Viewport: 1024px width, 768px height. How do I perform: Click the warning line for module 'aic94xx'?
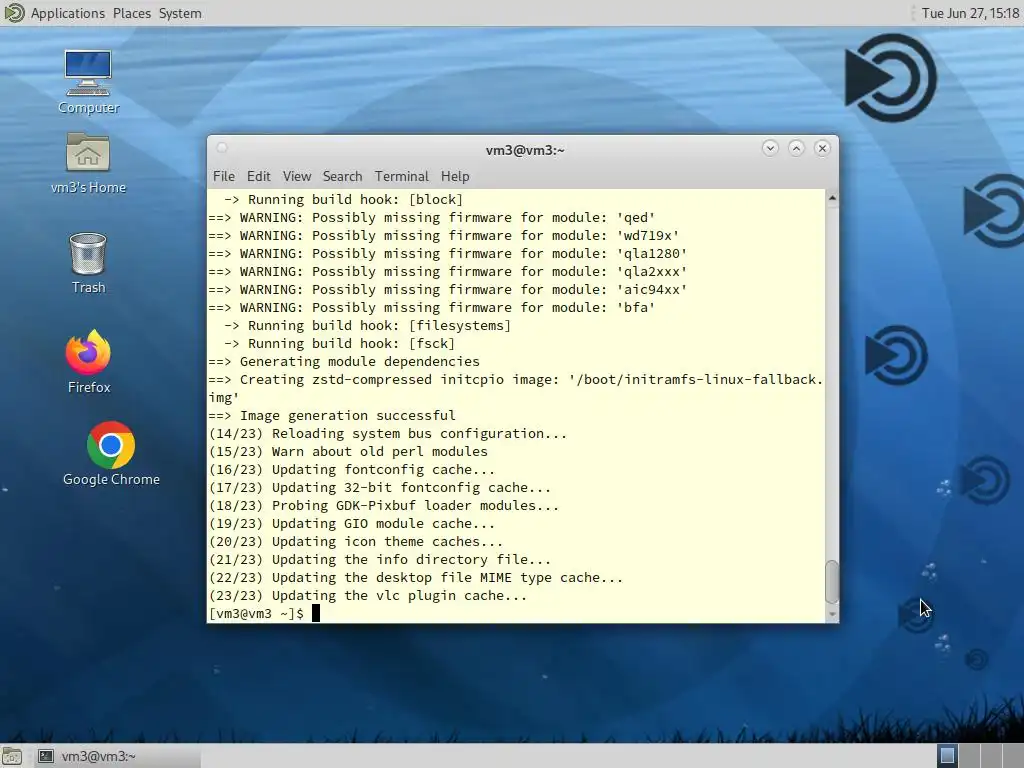447,289
